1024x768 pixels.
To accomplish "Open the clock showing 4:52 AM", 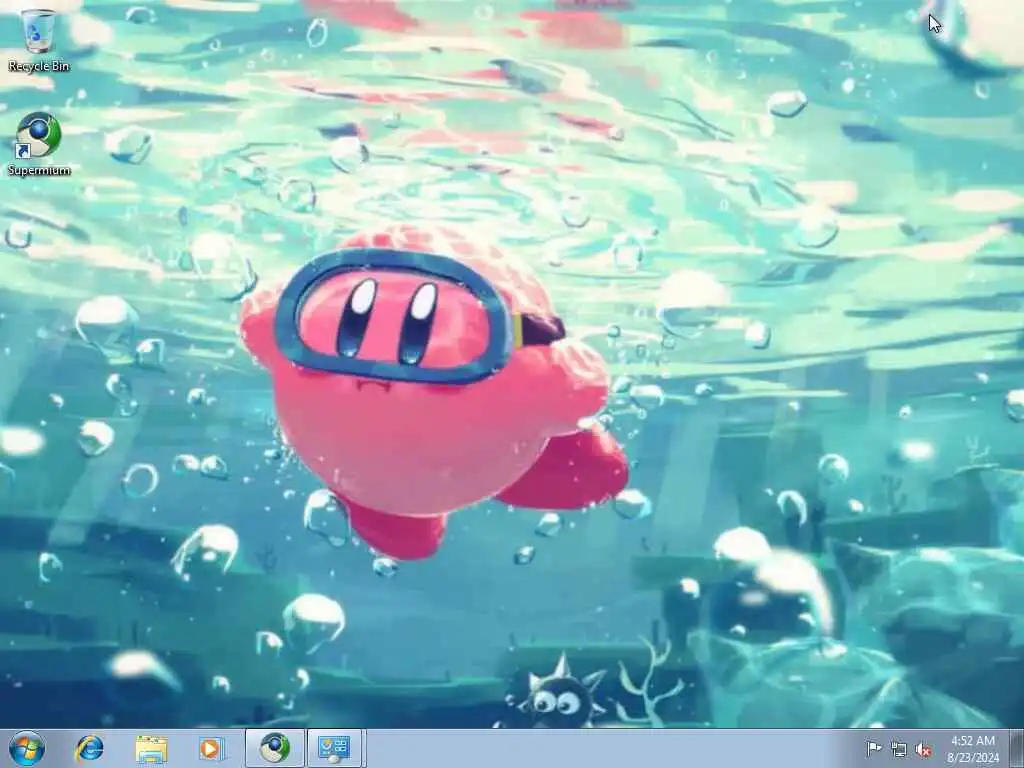I will coord(973,749).
